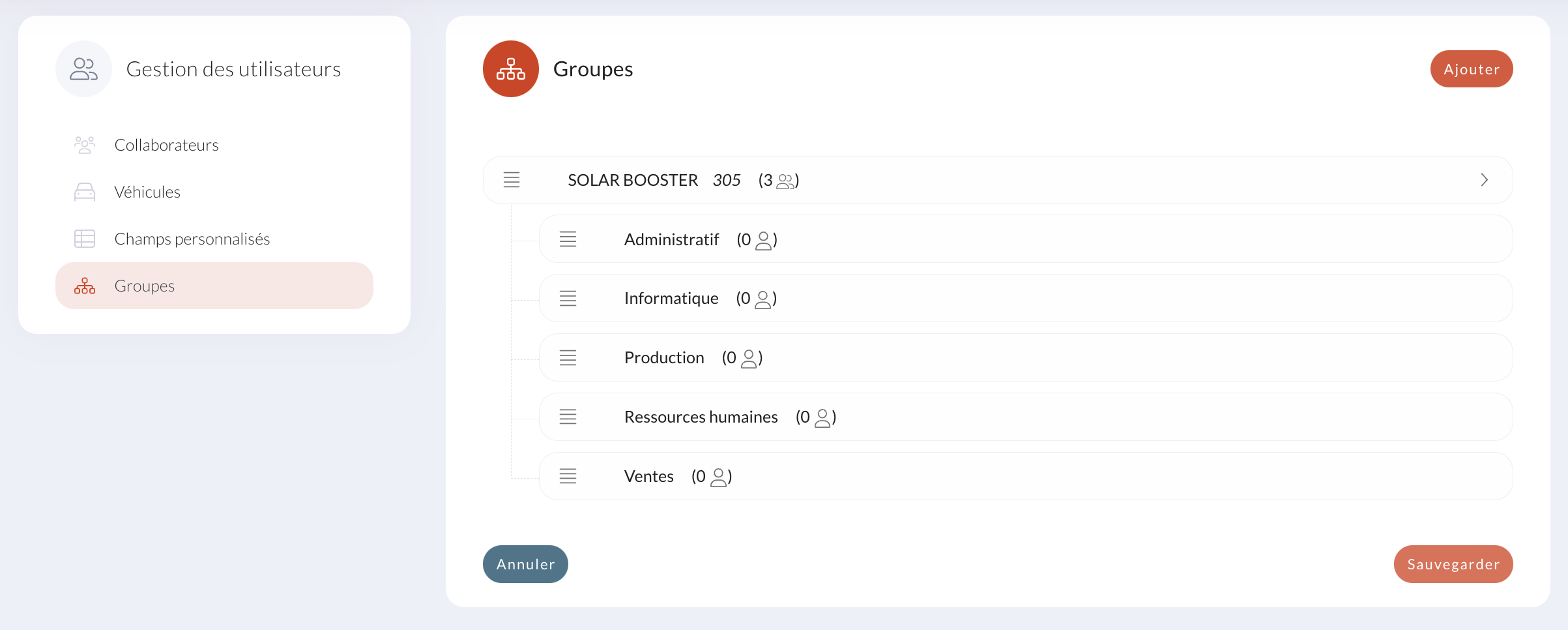
Task: Click the Informatique user count icon
Action: [x=763, y=299]
